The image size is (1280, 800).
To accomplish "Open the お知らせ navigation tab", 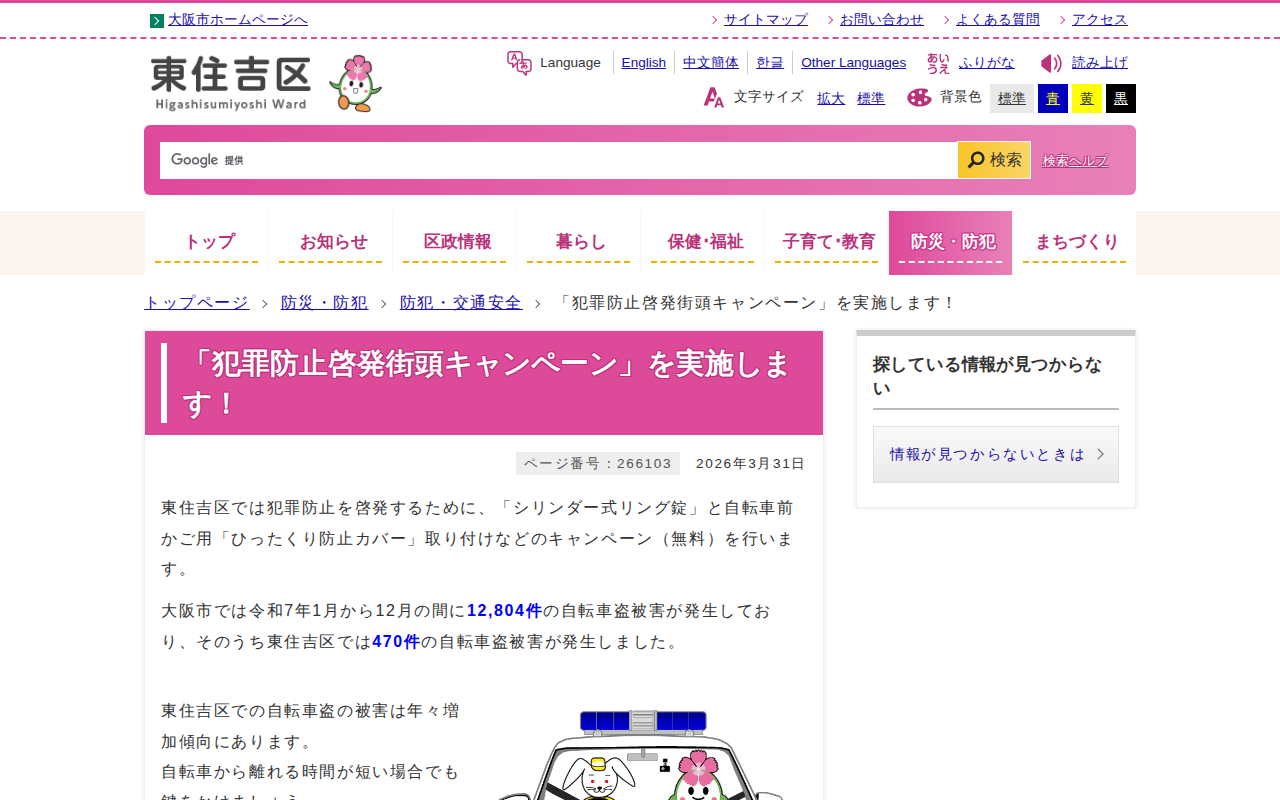I will point(331,243).
